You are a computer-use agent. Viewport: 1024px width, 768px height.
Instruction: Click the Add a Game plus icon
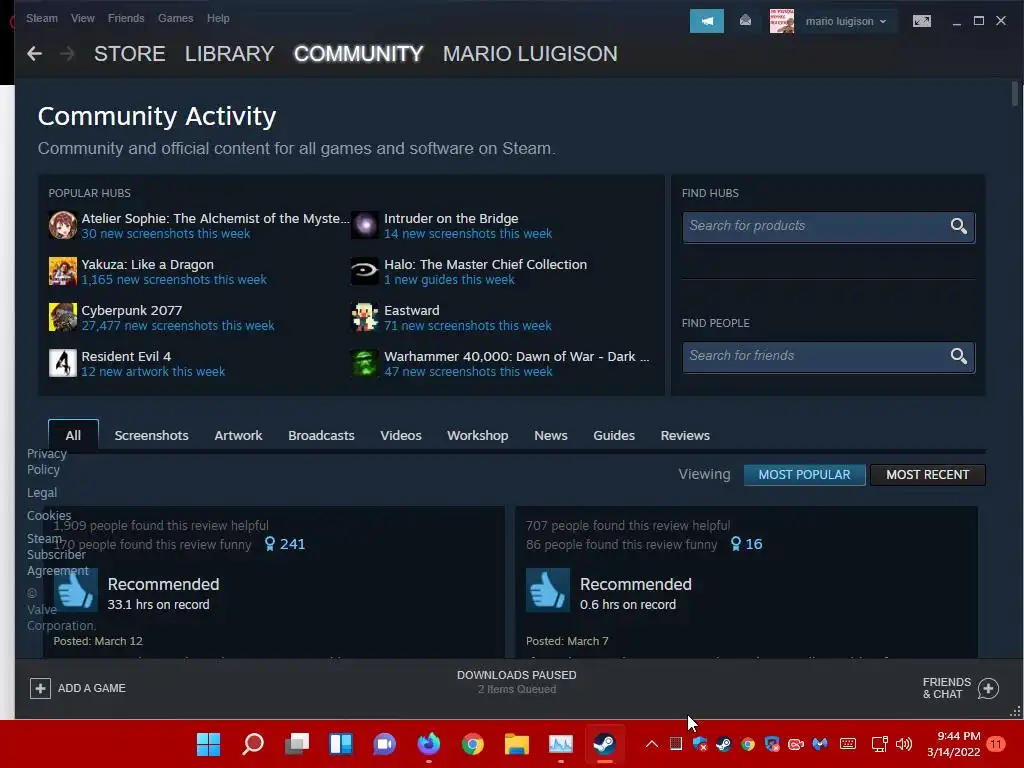pyautogui.click(x=40, y=688)
